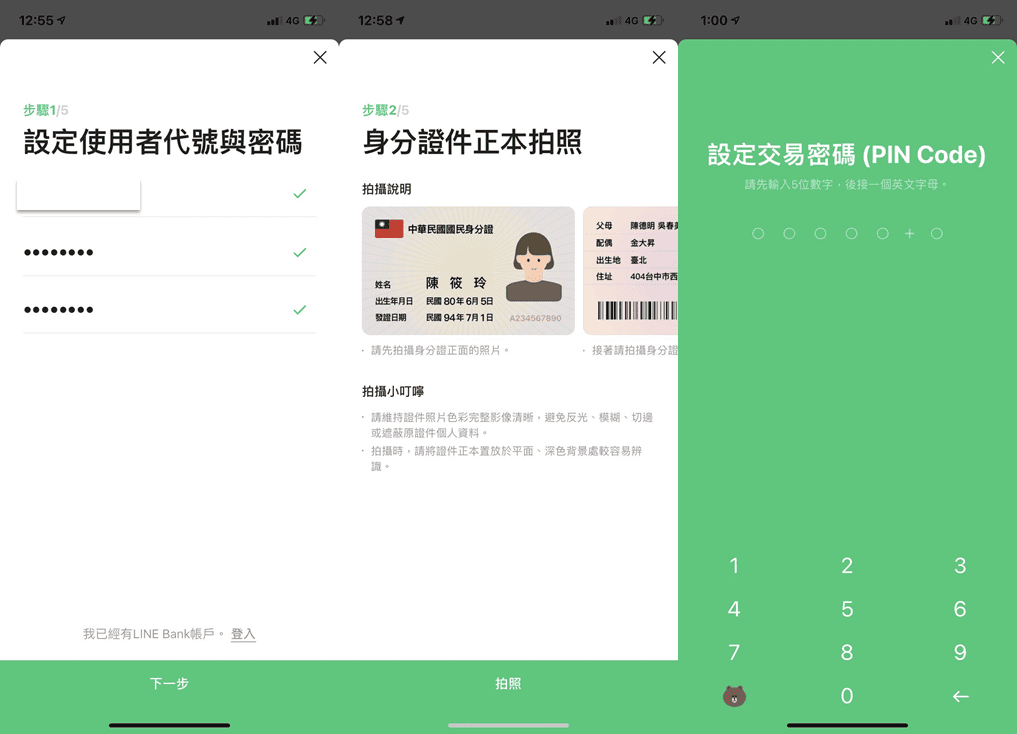Open the 登入 login link
The image size is (1017, 734).
pyautogui.click(x=243, y=634)
